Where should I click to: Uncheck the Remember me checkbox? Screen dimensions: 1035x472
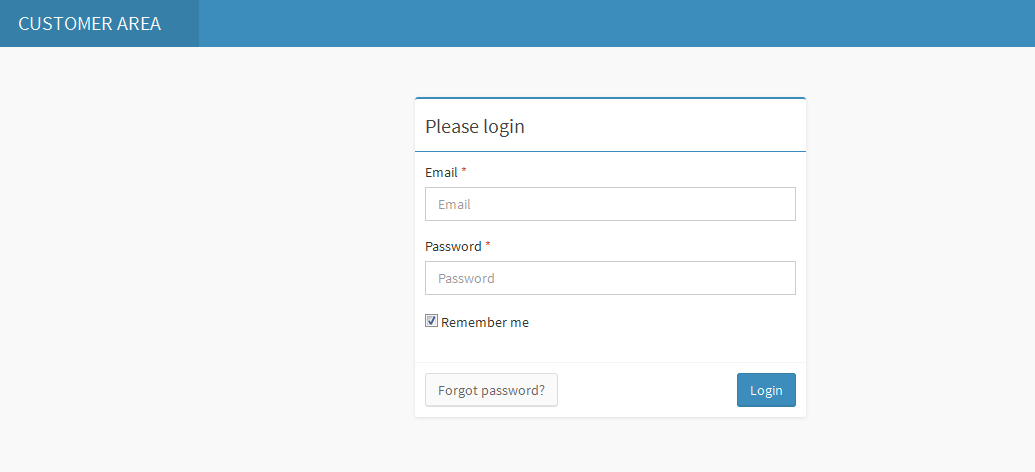tap(432, 321)
